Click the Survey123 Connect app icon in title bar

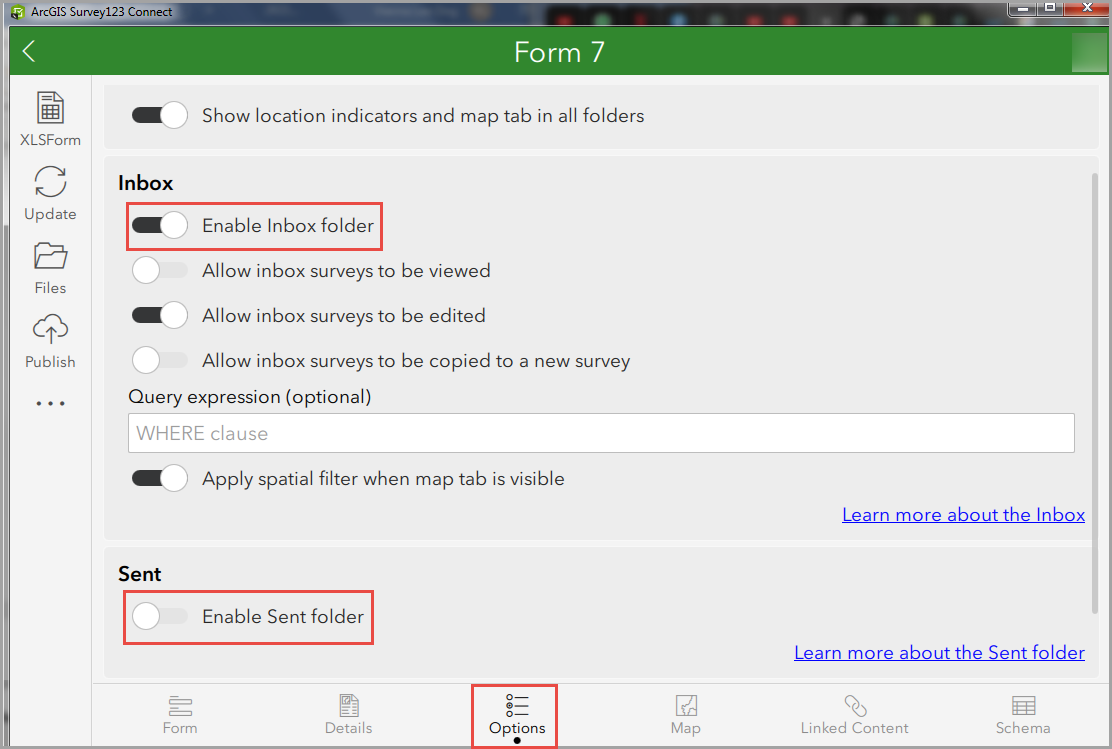17,12
